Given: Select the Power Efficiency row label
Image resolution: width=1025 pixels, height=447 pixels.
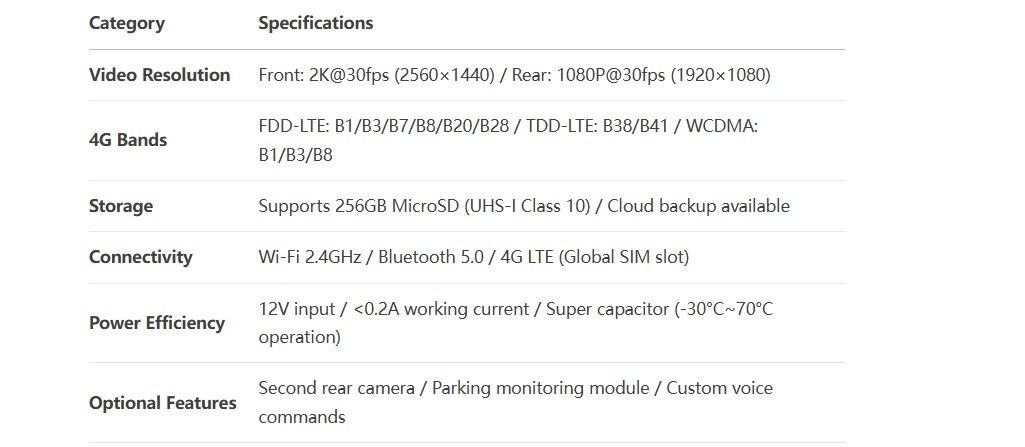Looking at the screenshot, I should [157, 323].
